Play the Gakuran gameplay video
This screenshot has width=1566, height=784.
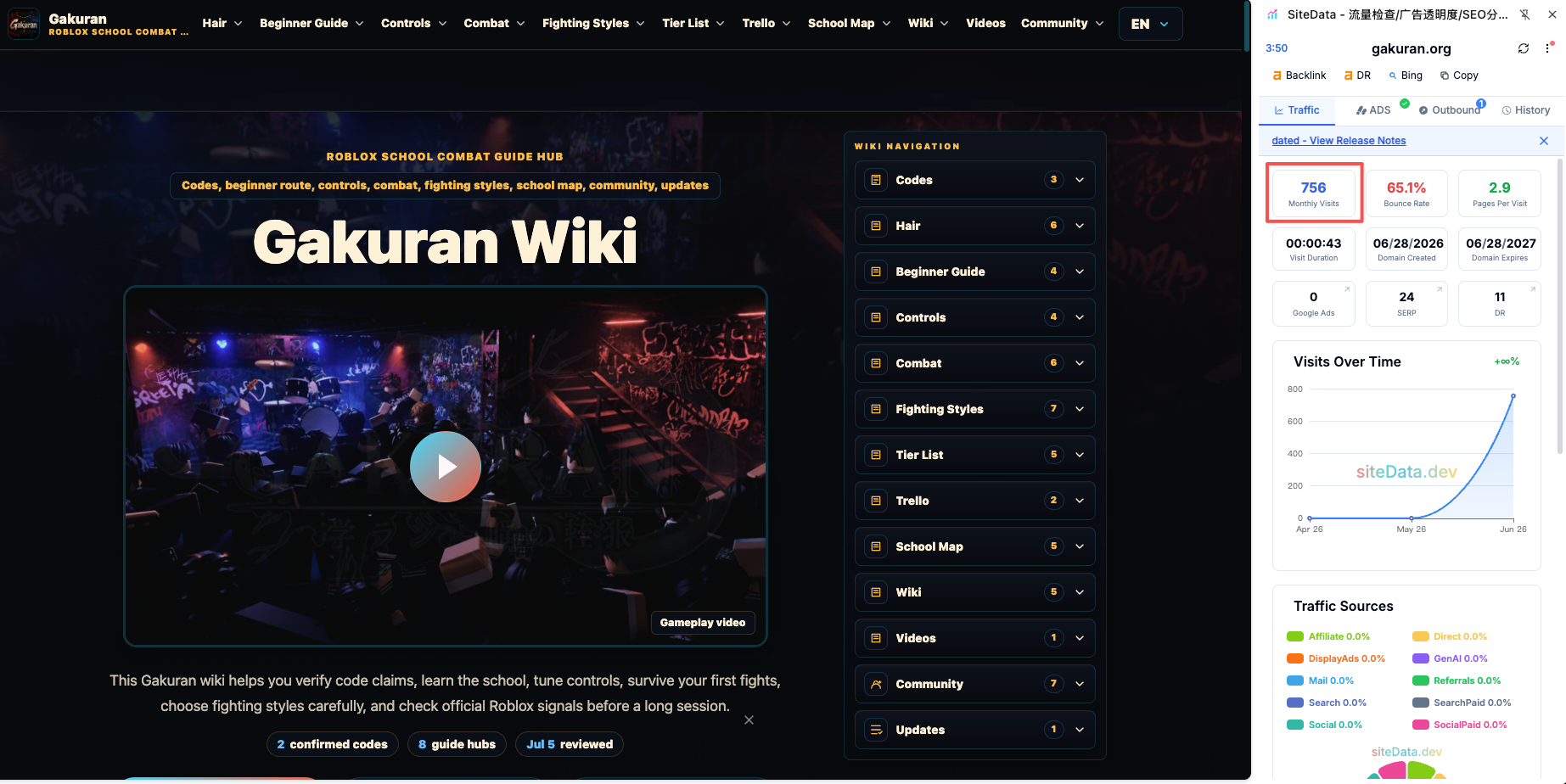click(446, 467)
